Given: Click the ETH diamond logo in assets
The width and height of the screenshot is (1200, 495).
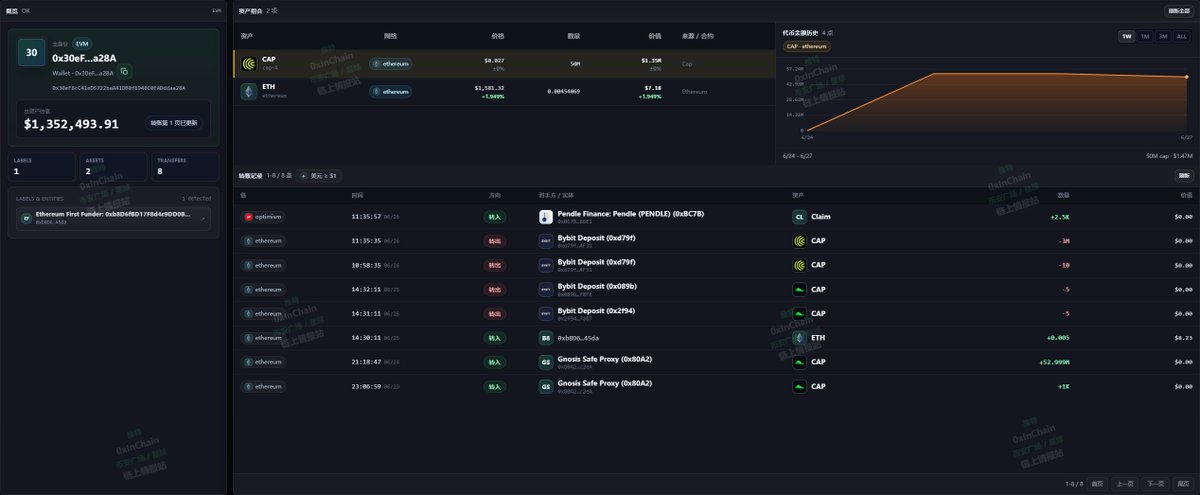Looking at the screenshot, I should 249,91.
